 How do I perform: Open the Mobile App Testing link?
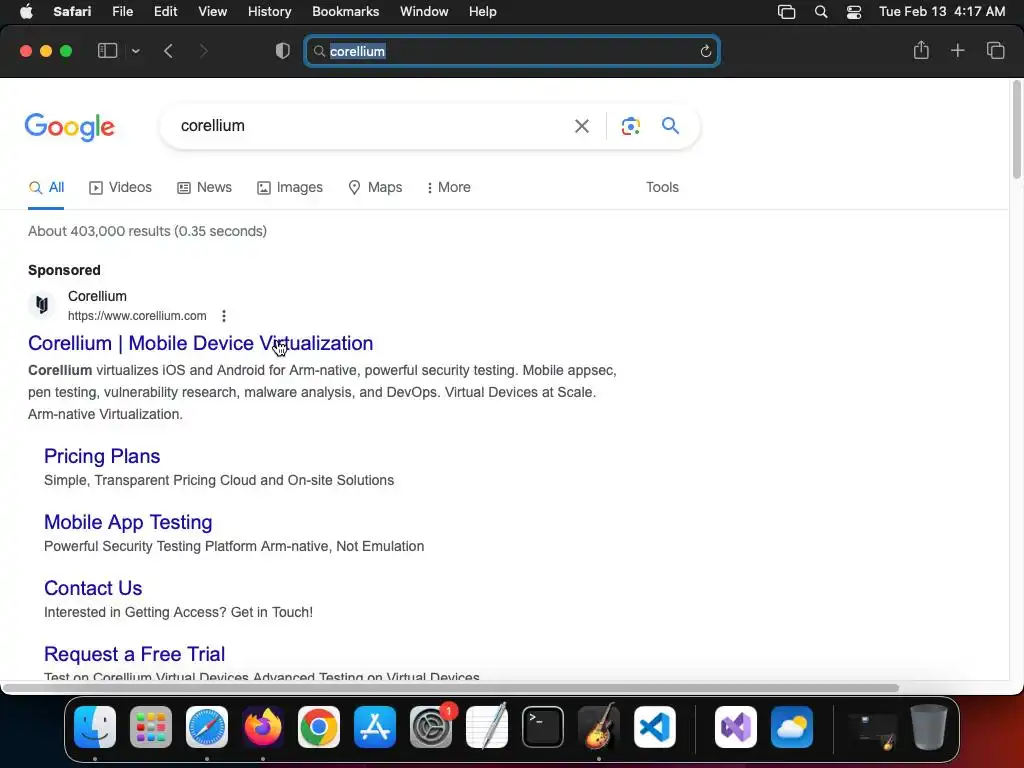tap(128, 522)
